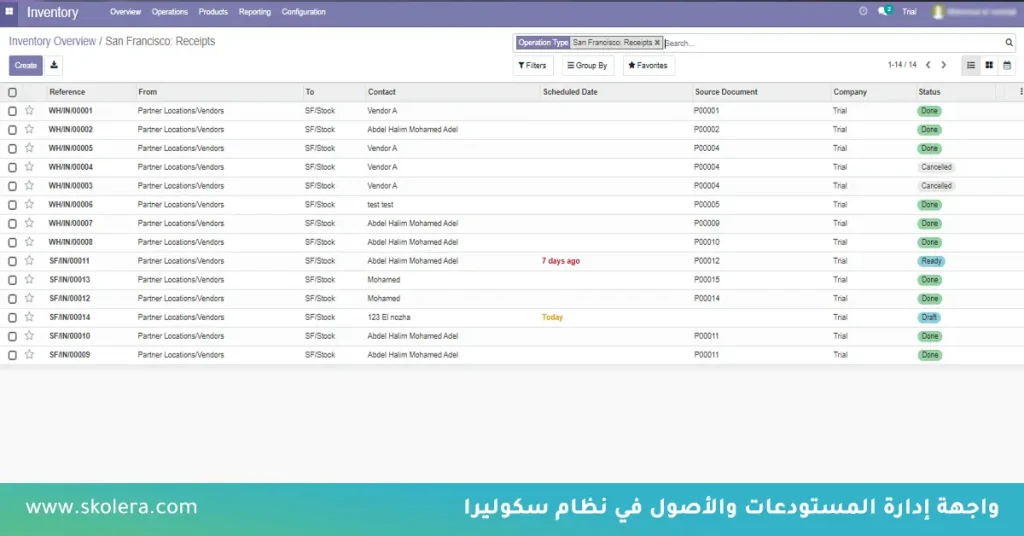Click the download/export icon next to Create
Image resolution: width=1024 pixels, height=536 pixels.
tap(54, 65)
